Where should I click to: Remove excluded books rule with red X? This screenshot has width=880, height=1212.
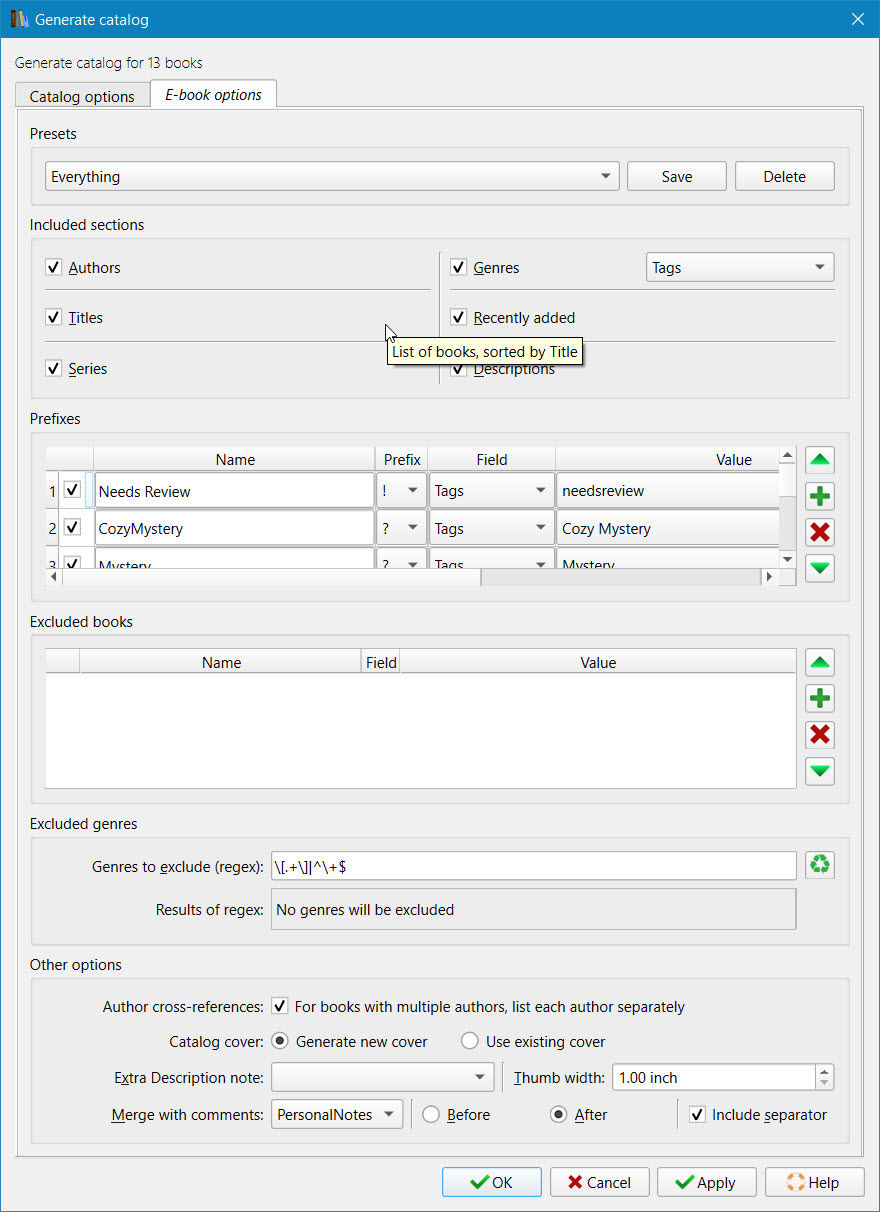coord(820,735)
